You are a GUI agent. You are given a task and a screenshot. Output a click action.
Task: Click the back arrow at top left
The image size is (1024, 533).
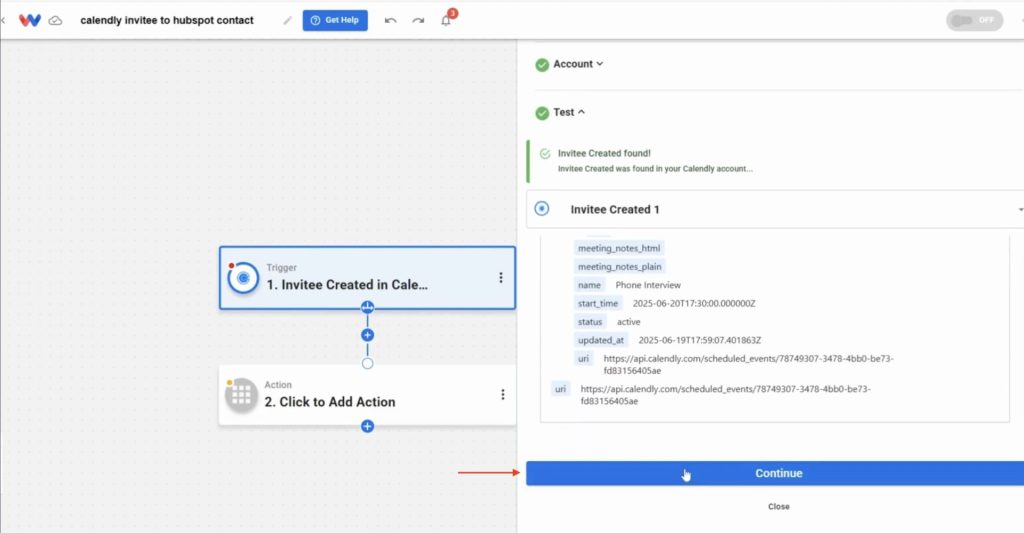(3, 20)
